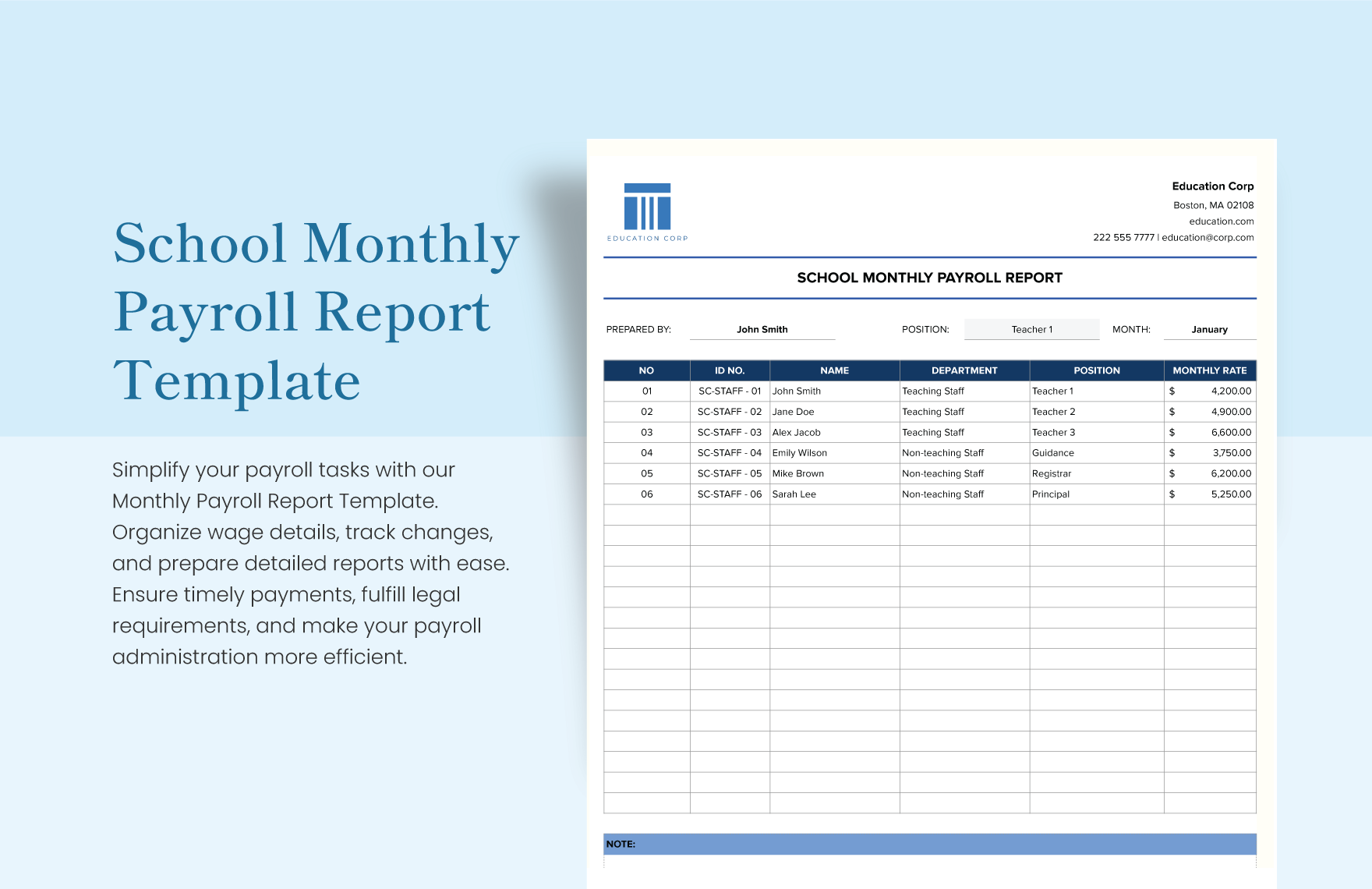The image size is (1372, 889).
Task: Select the ID NO. column header
Action: click(x=729, y=370)
